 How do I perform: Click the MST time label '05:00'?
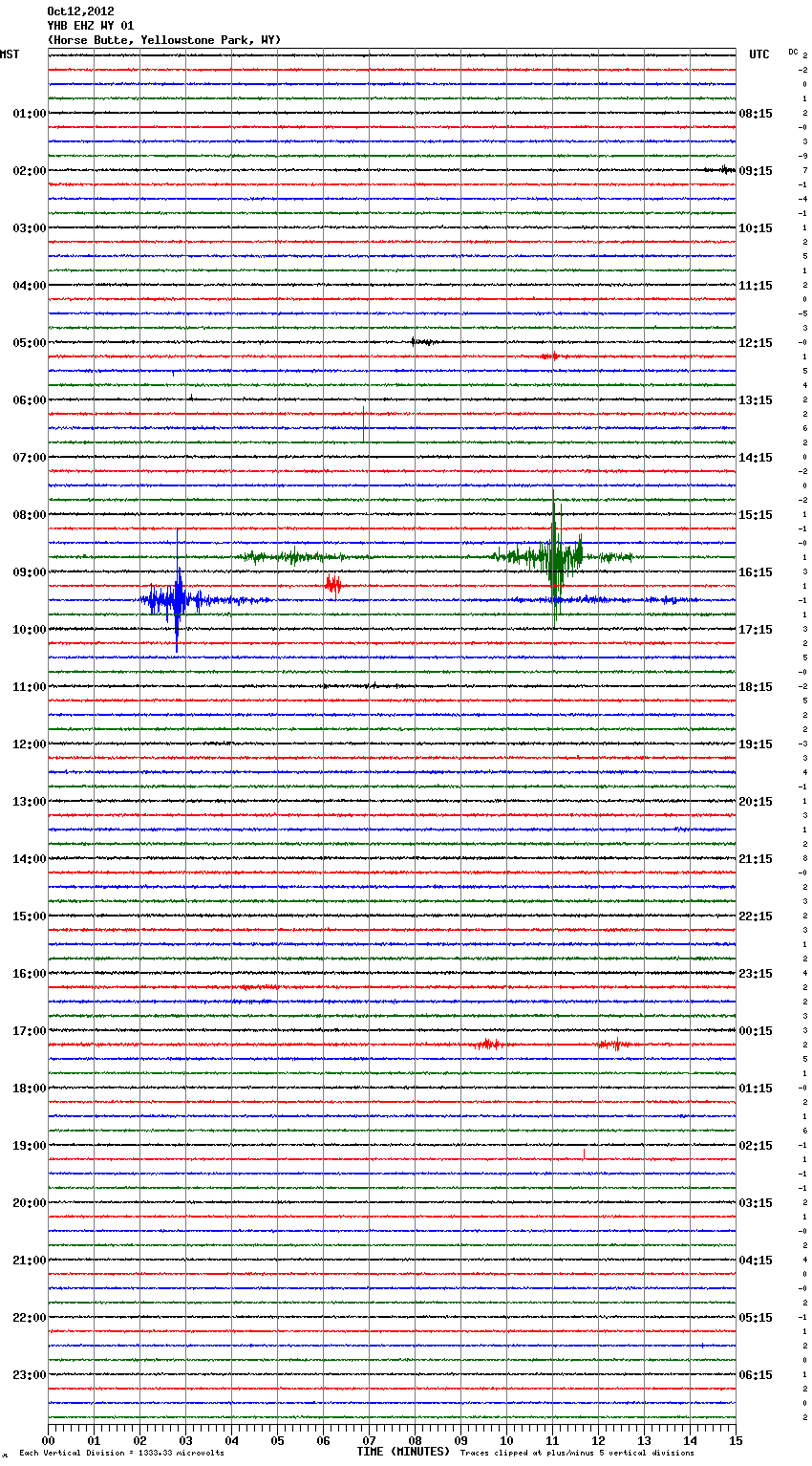(30, 343)
